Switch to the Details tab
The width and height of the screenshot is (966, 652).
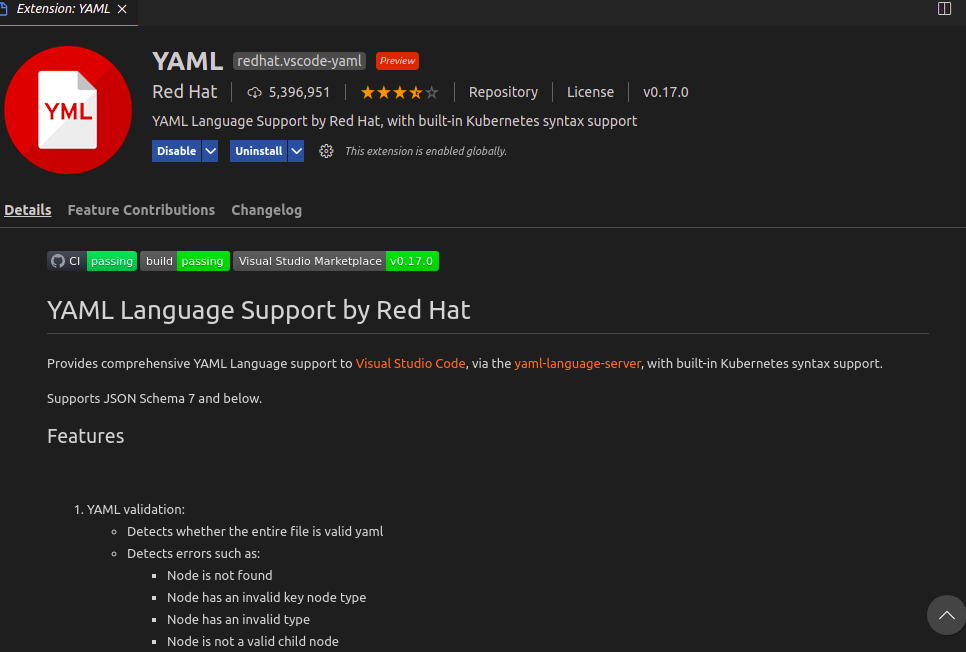click(28, 210)
